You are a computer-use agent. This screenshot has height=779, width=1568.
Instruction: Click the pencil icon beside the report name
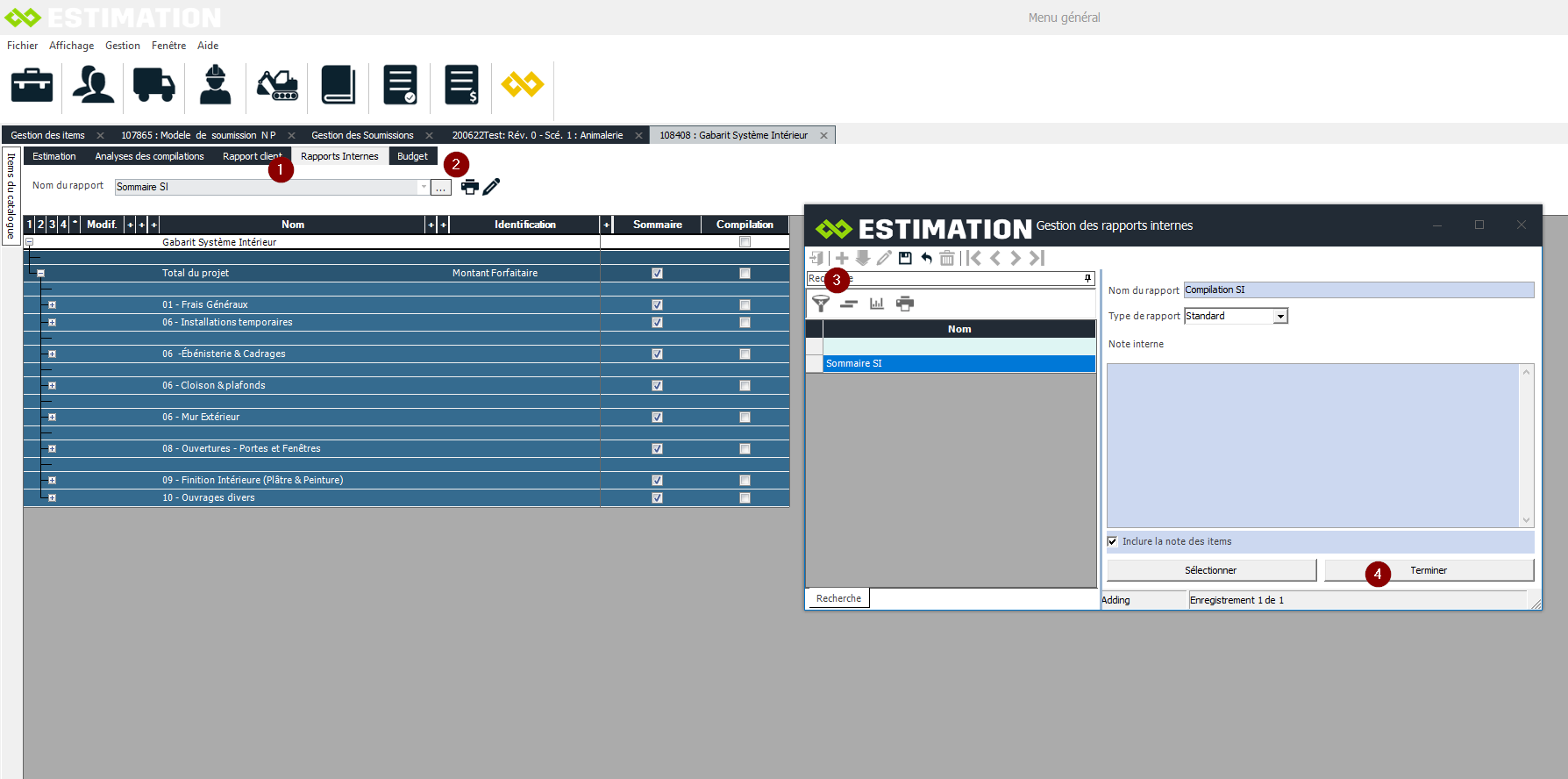click(491, 187)
